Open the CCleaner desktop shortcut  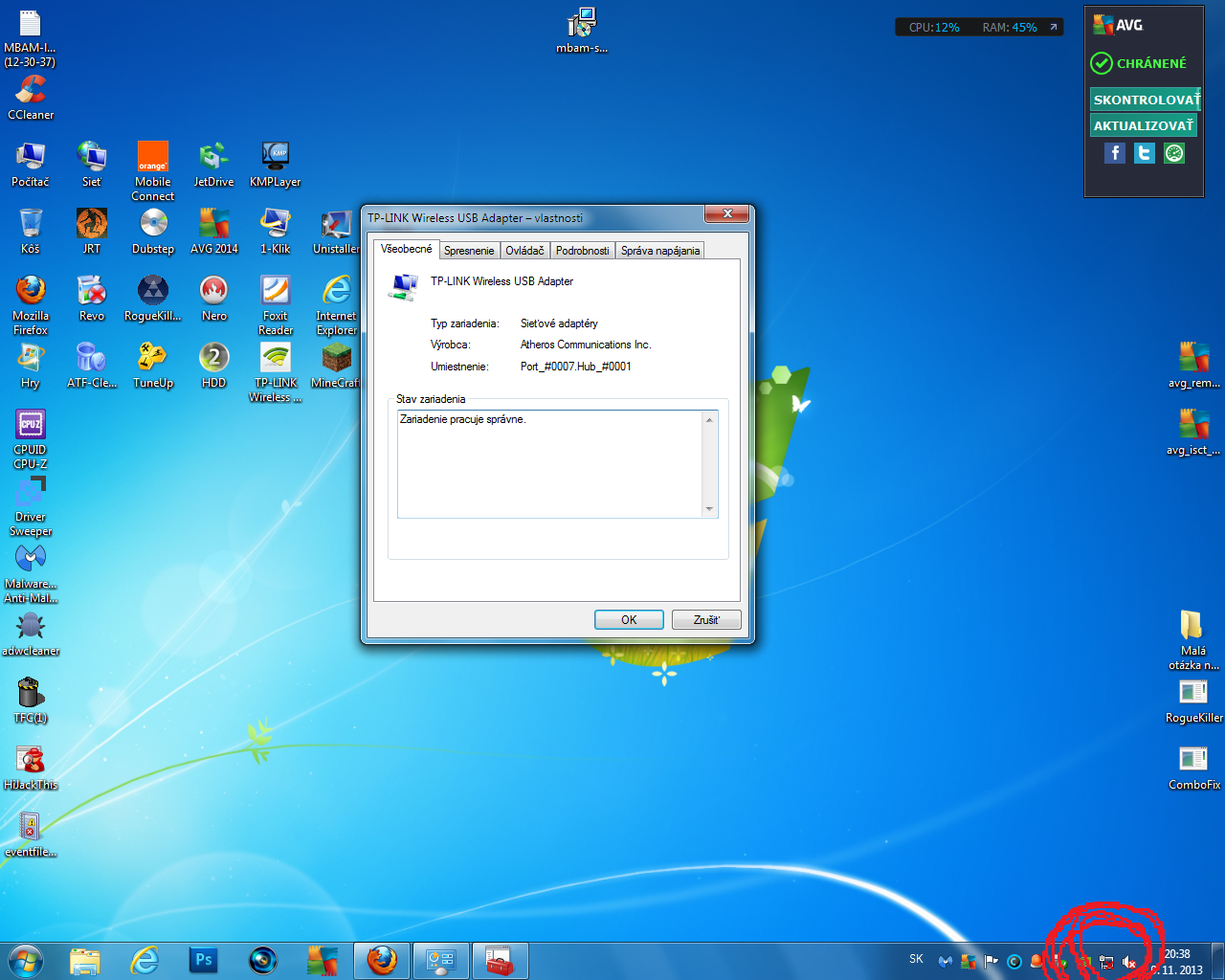(31, 98)
